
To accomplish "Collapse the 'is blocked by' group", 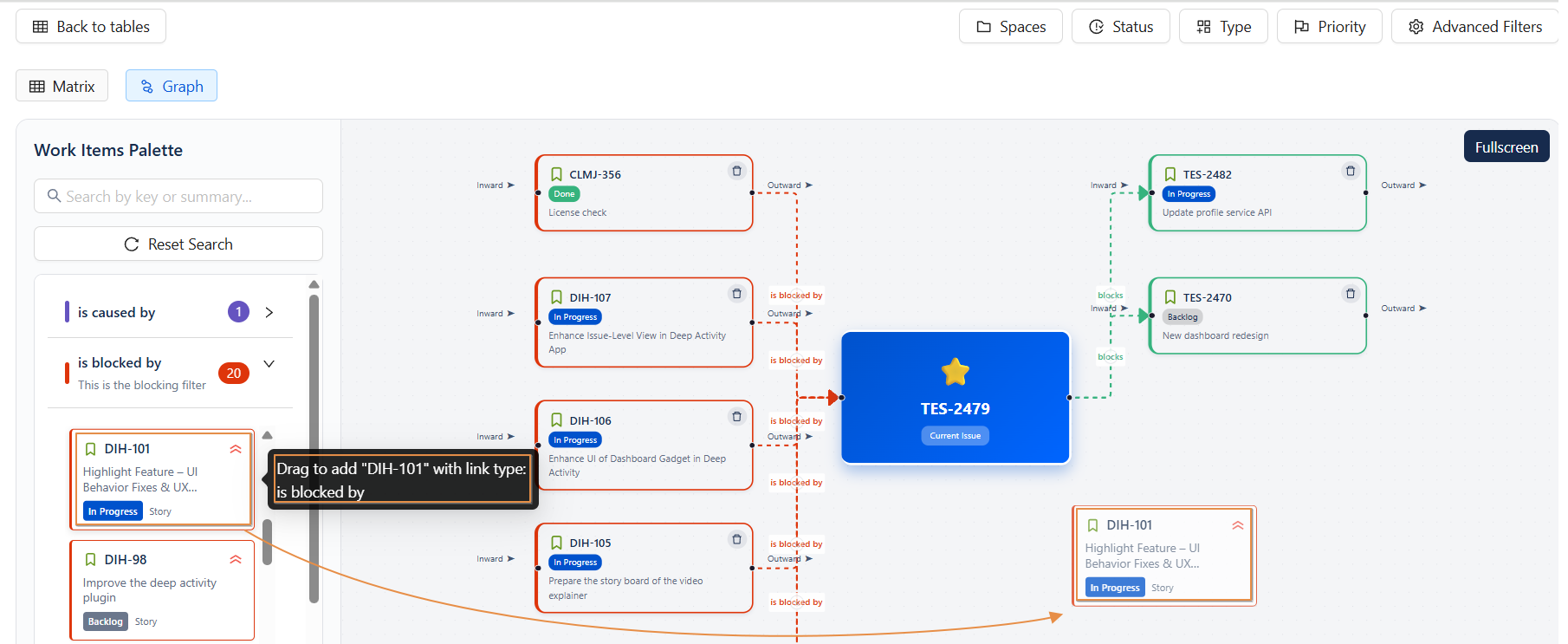I will pos(269,364).
